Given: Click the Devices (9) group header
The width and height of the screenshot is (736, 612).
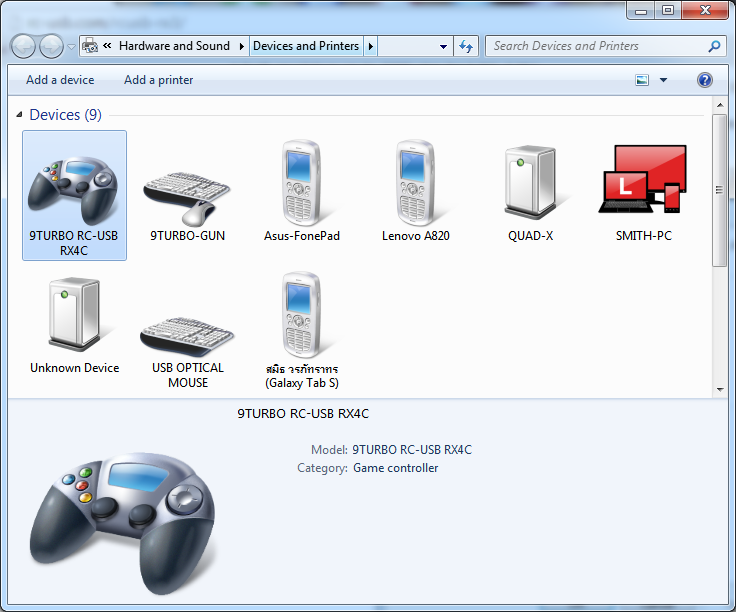Looking at the screenshot, I should tap(65, 115).
